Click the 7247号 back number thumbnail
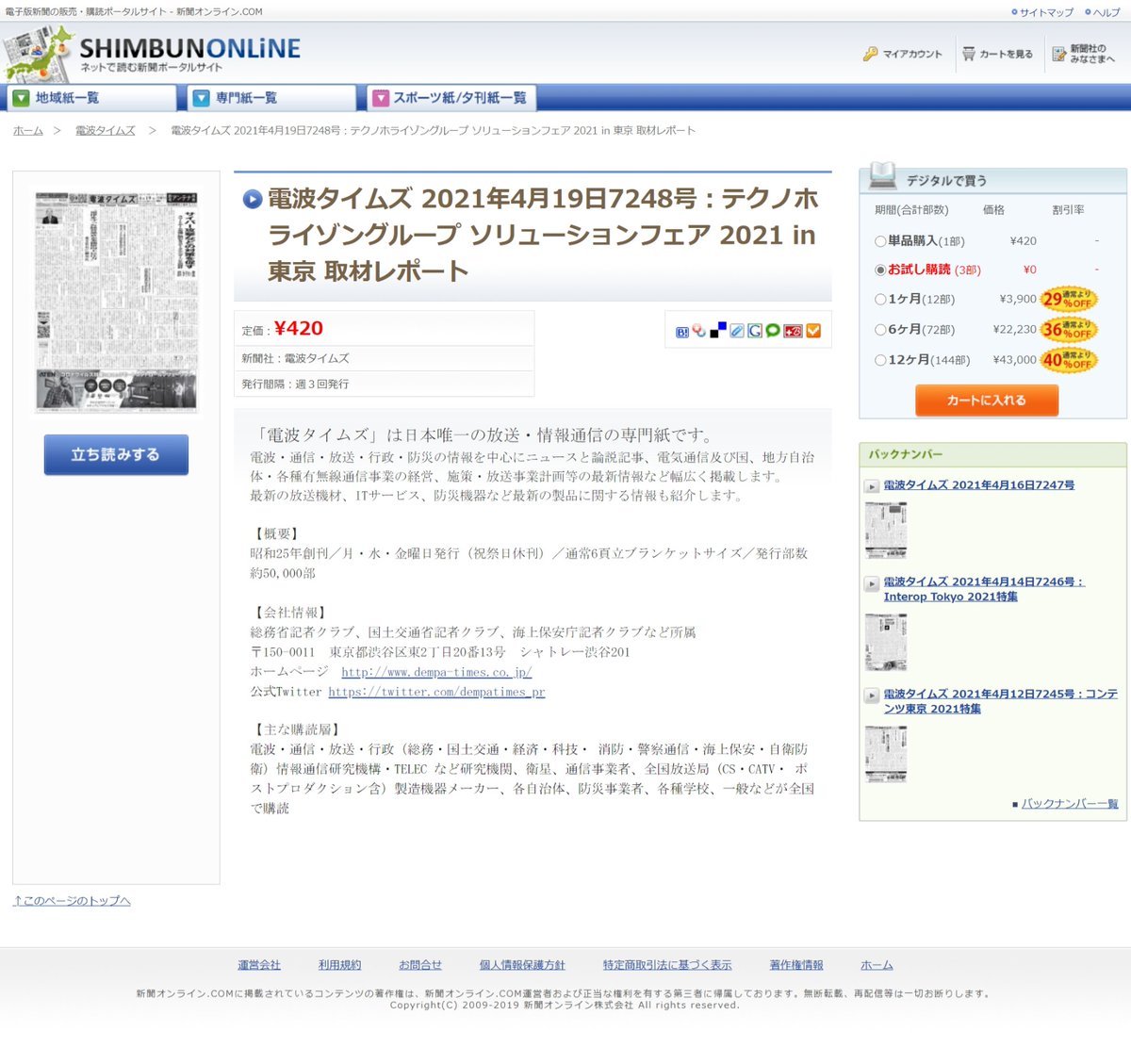 886,530
